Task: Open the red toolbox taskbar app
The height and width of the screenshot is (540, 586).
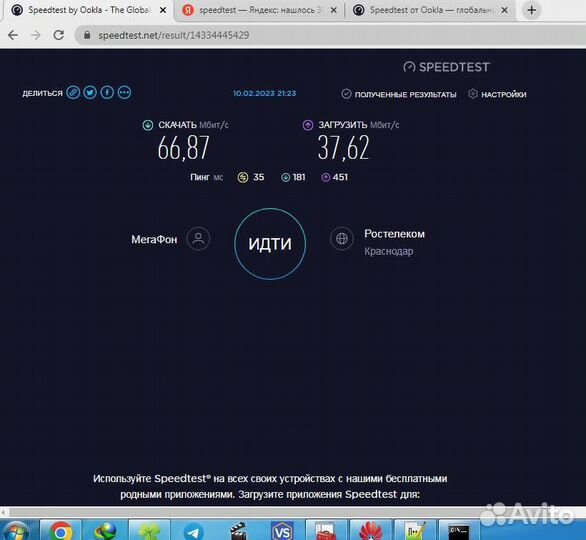Action: pyautogui.click(x=326, y=530)
